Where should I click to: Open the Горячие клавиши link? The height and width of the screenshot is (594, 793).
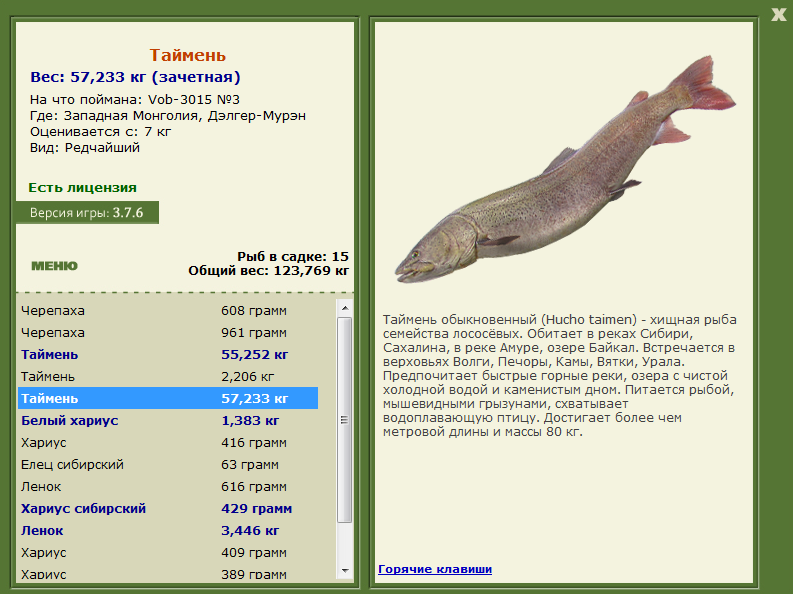(x=435, y=569)
